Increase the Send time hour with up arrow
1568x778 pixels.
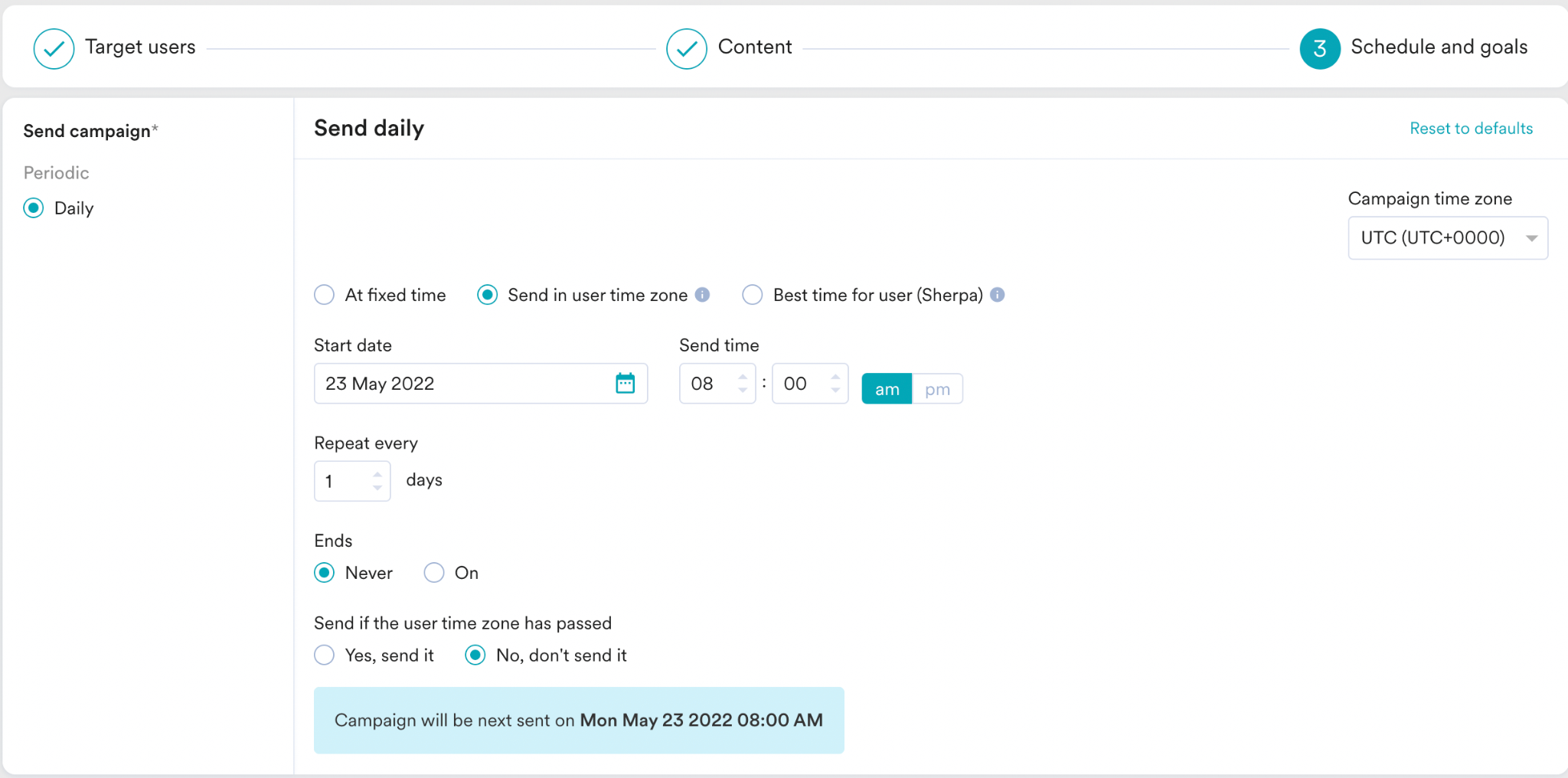pos(743,376)
